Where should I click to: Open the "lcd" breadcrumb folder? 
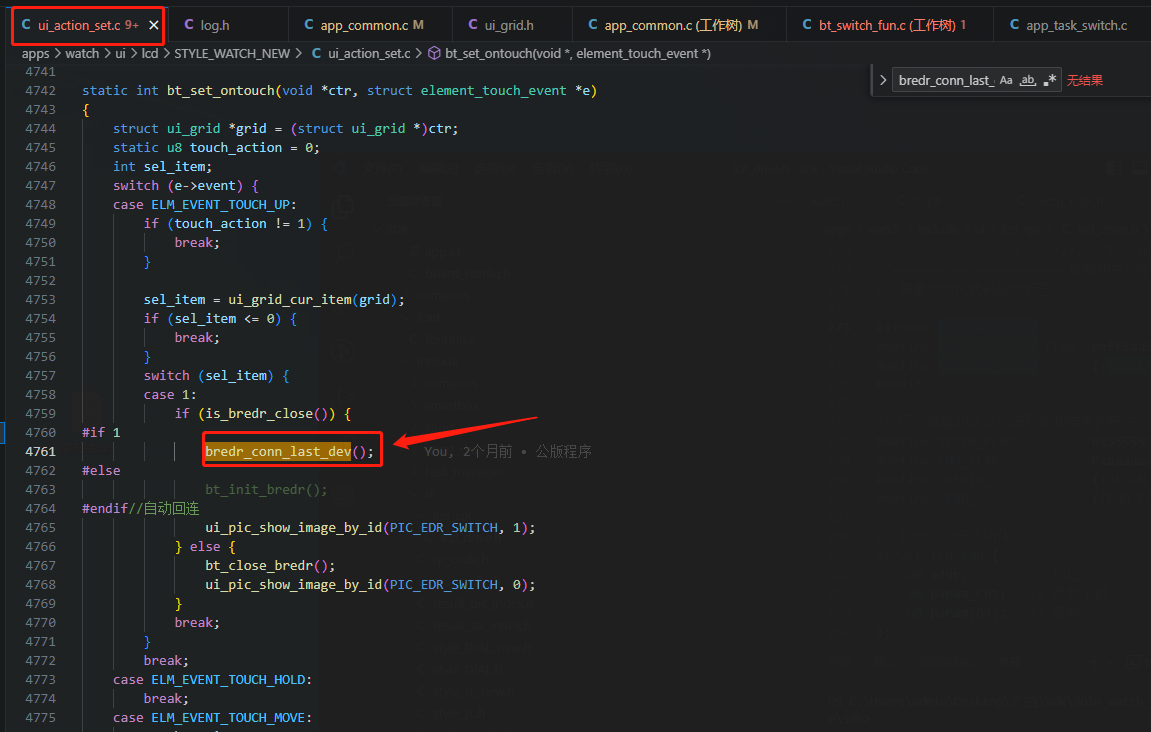[150, 54]
